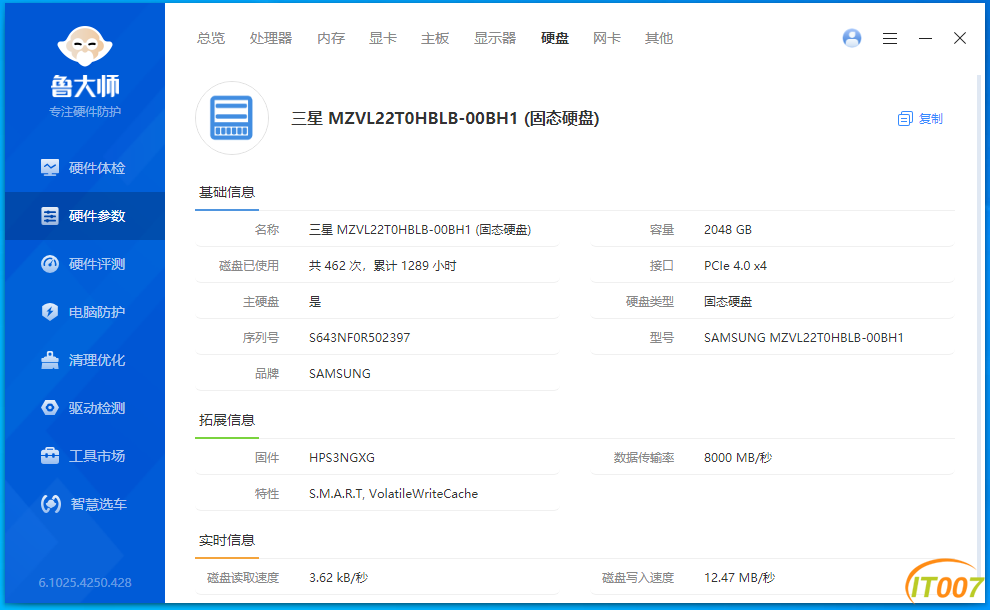Close the 鲁大师 window
The image size is (990, 610).
point(960,39)
